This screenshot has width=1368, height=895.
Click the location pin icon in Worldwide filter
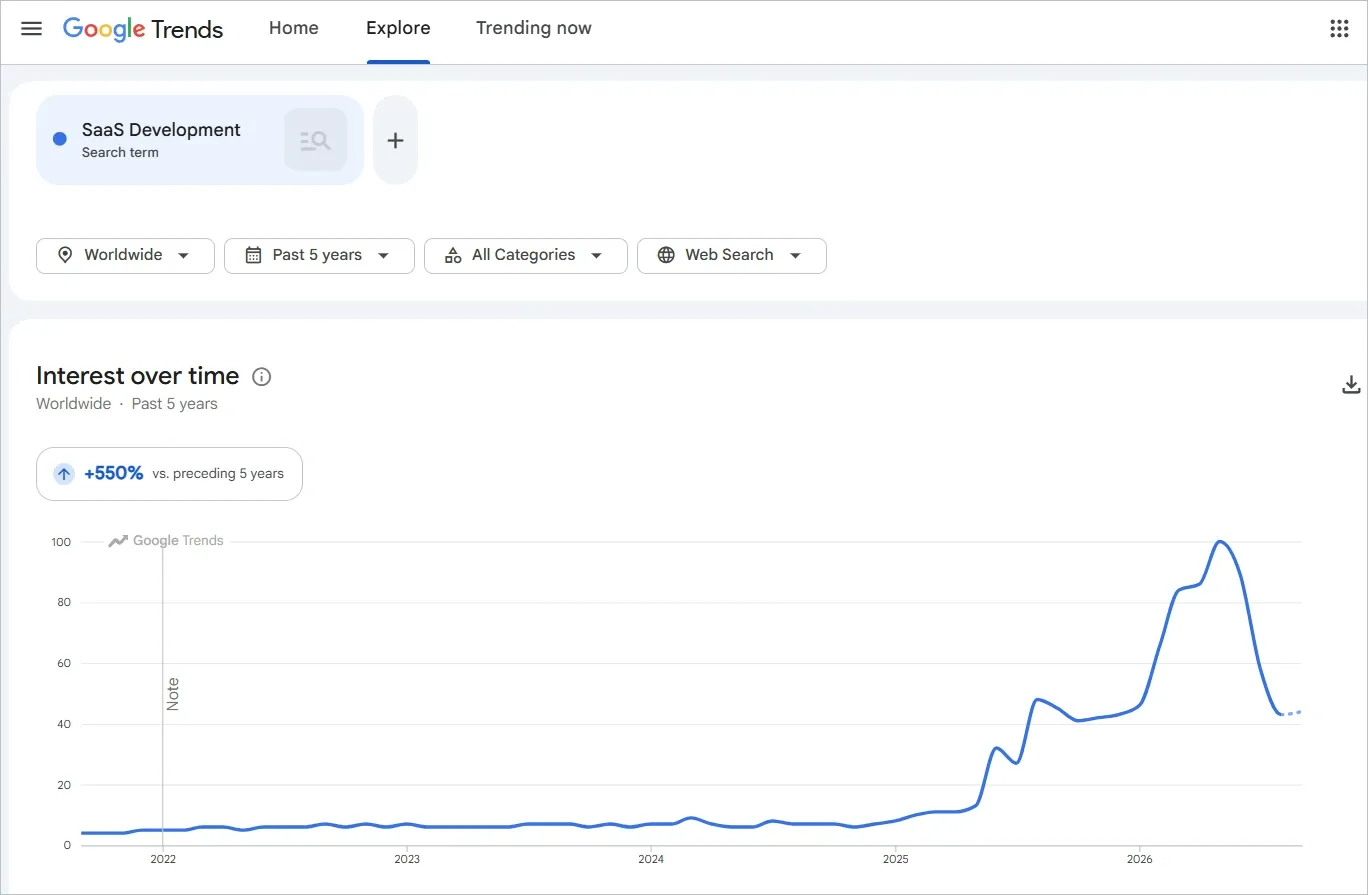(x=65, y=255)
